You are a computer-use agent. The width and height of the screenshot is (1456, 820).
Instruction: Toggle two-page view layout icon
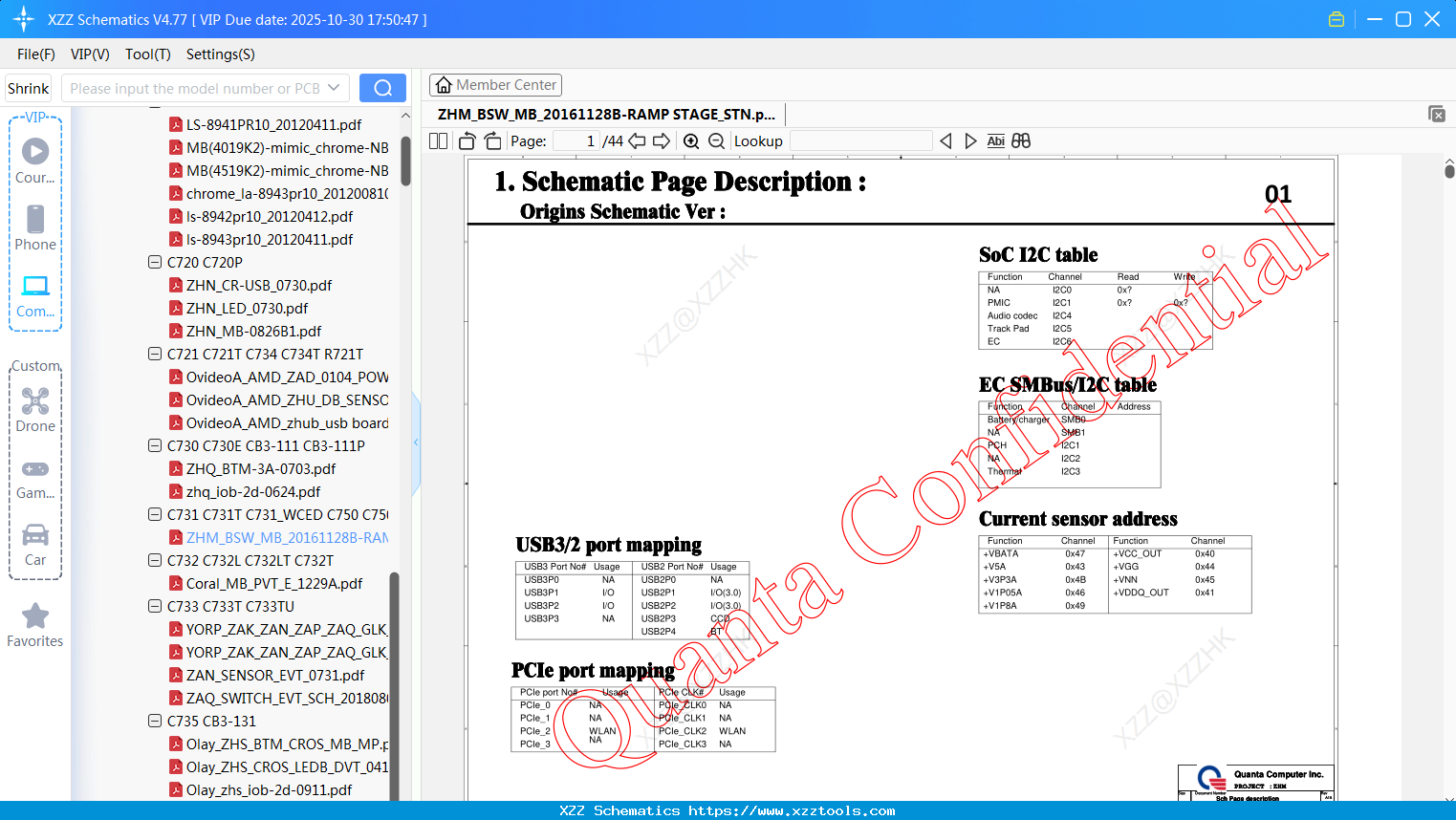pos(438,140)
